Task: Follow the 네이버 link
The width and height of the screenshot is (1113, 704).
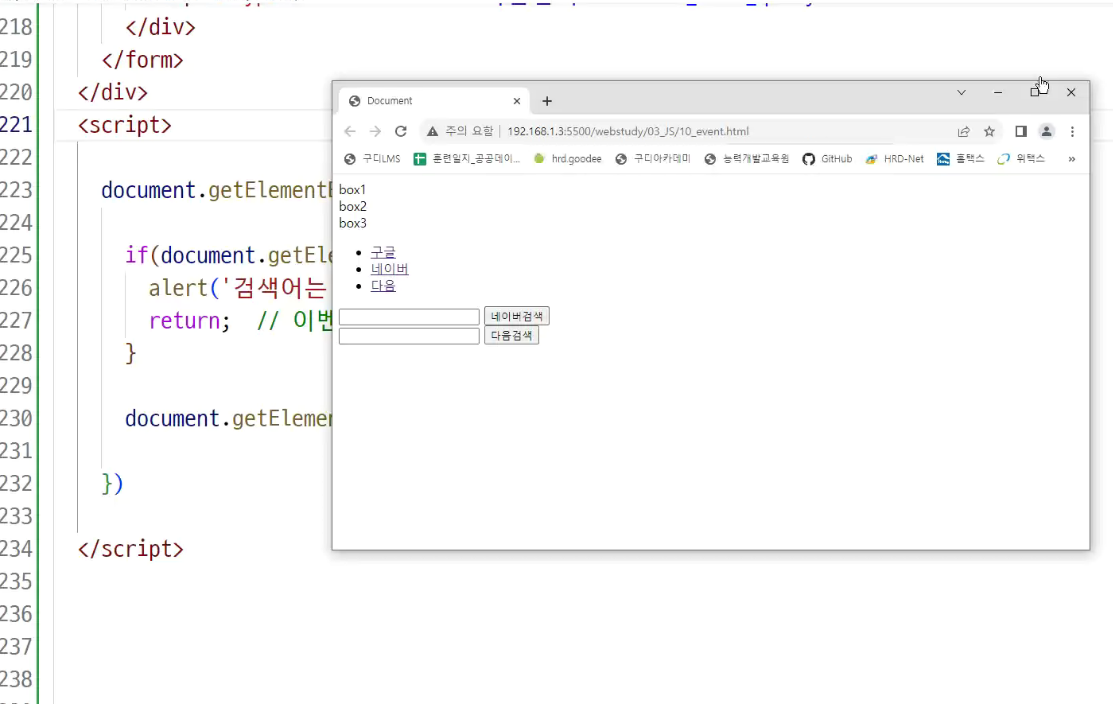Action: (389, 269)
